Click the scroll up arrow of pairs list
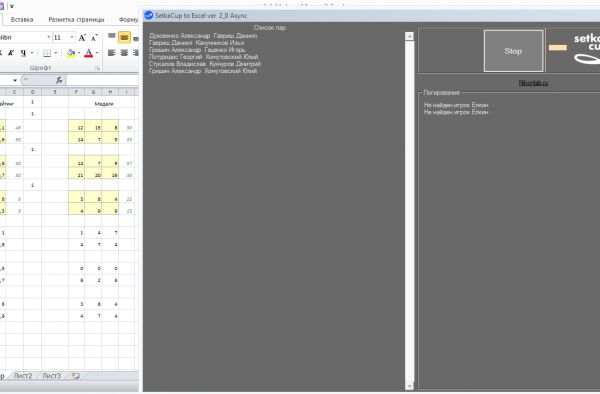600x394 pixels. [409, 36]
